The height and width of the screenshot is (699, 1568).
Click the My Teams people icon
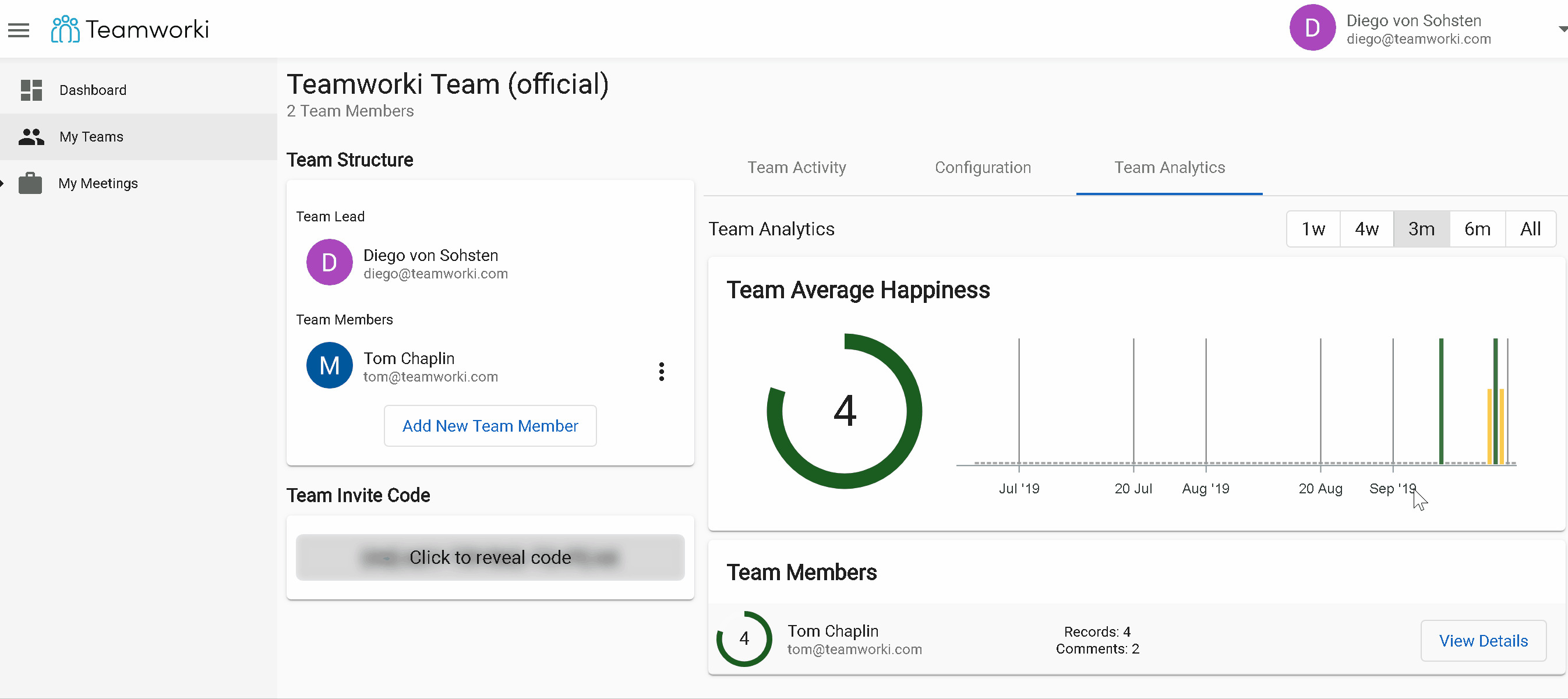pos(31,137)
